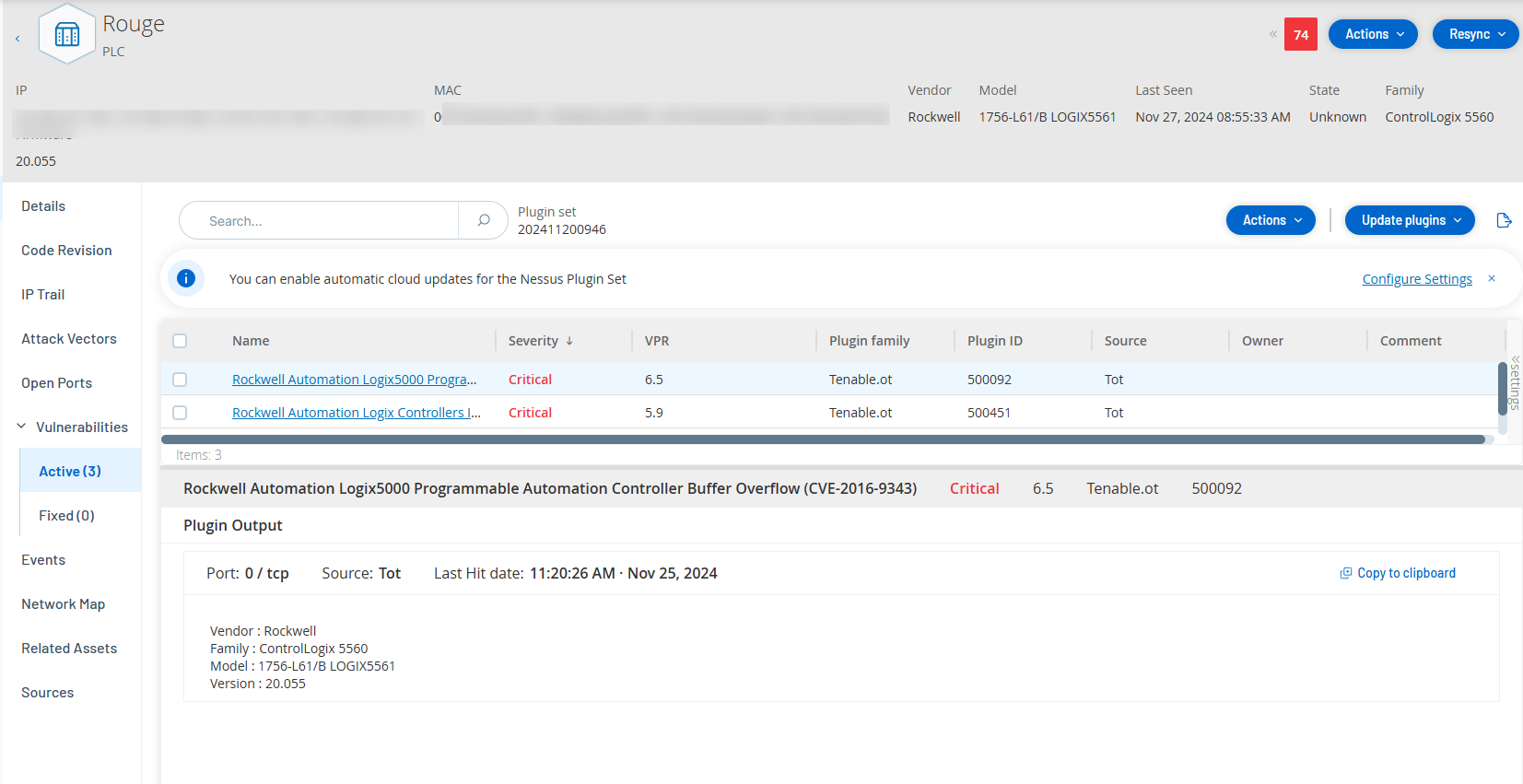Expand the side settings panel chevron
Image resolution: width=1523 pixels, height=784 pixels.
(1515, 359)
